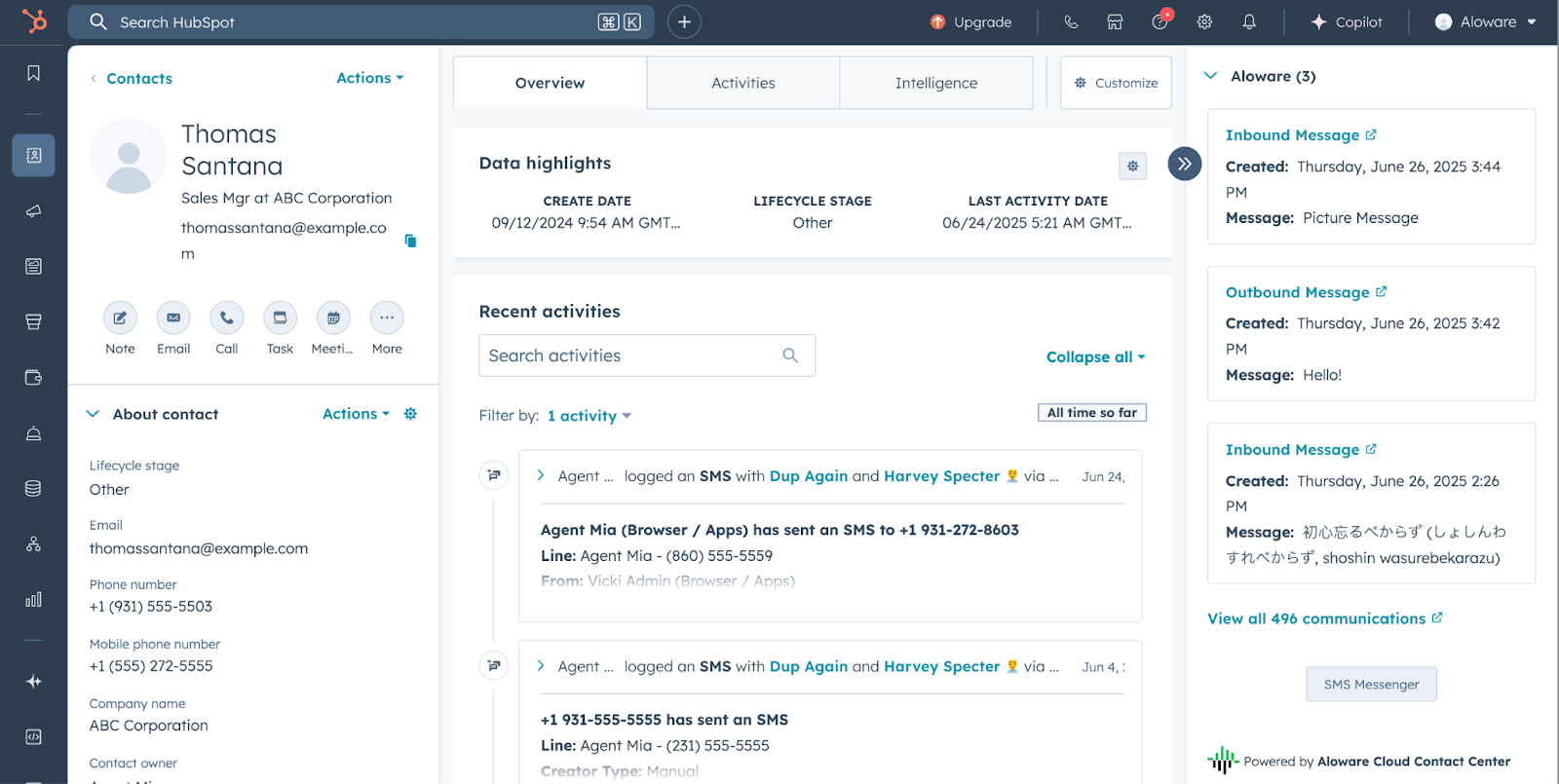Expand the Jun 4 SMS activity
The height and width of the screenshot is (784, 1559).
point(541,666)
